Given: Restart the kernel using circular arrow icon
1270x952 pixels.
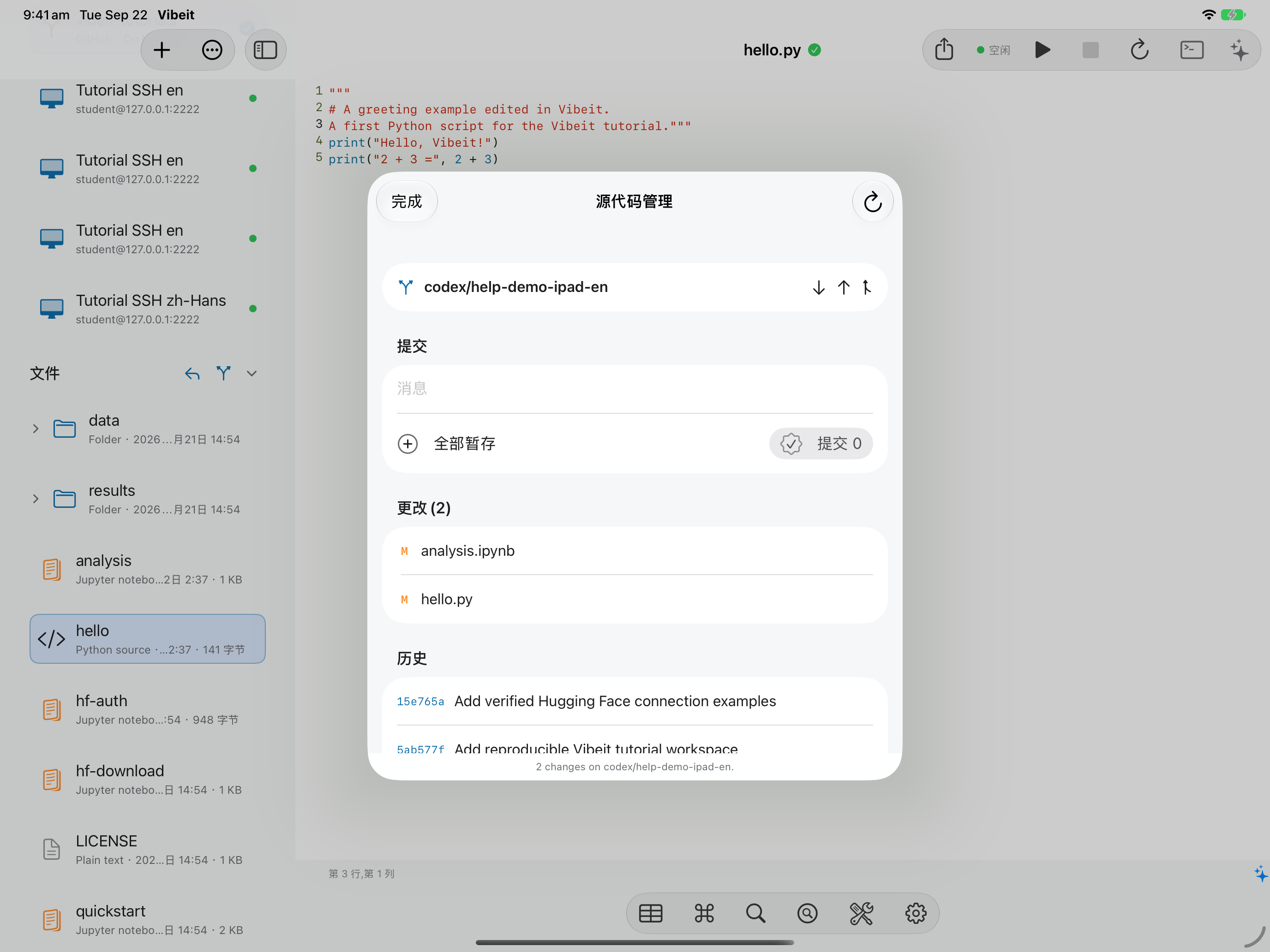Looking at the screenshot, I should pyautogui.click(x=1139, y=50).
